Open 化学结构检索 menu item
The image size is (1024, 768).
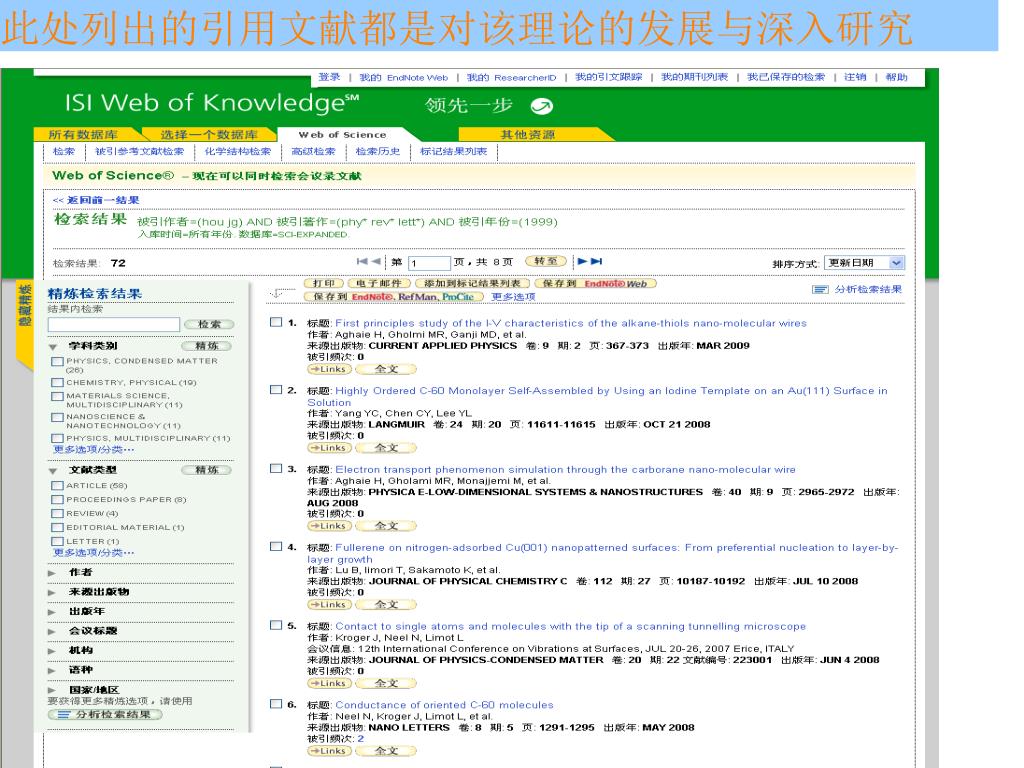(238, 152)
